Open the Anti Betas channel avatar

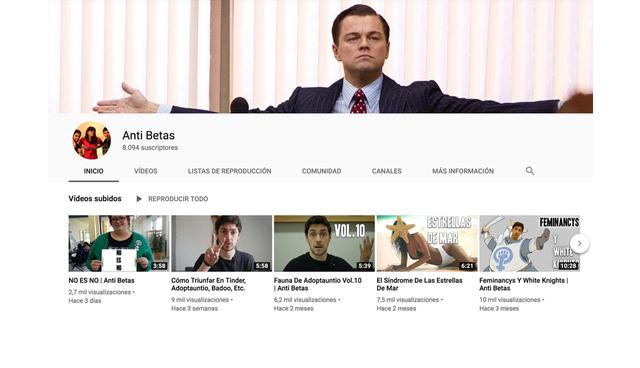pos(91,140)
